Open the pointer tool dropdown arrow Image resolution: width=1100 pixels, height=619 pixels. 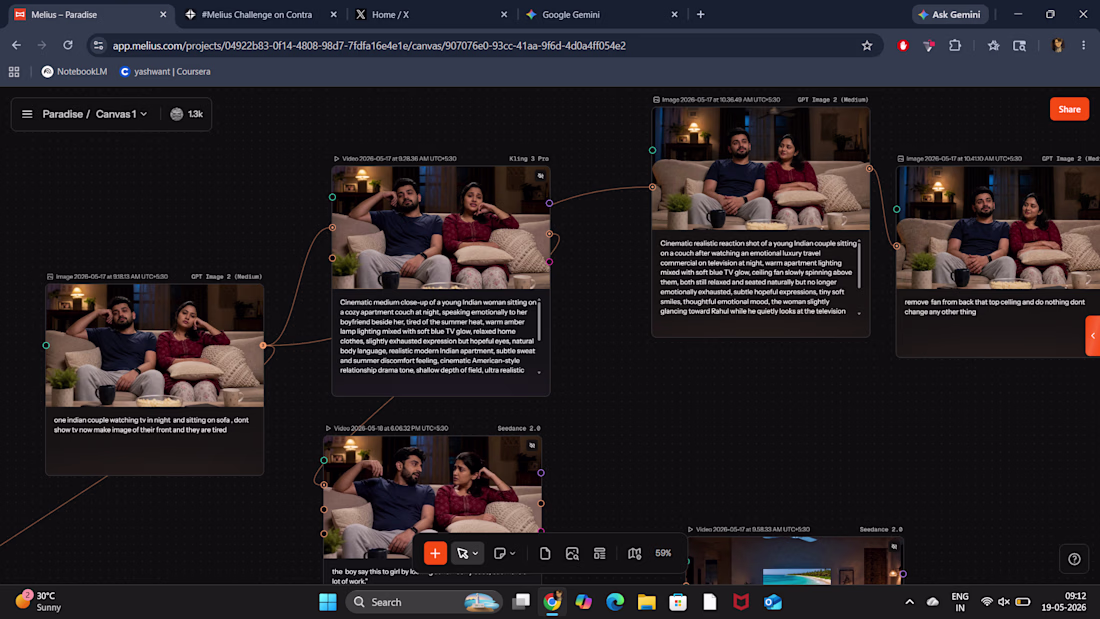tap(476, 553)
